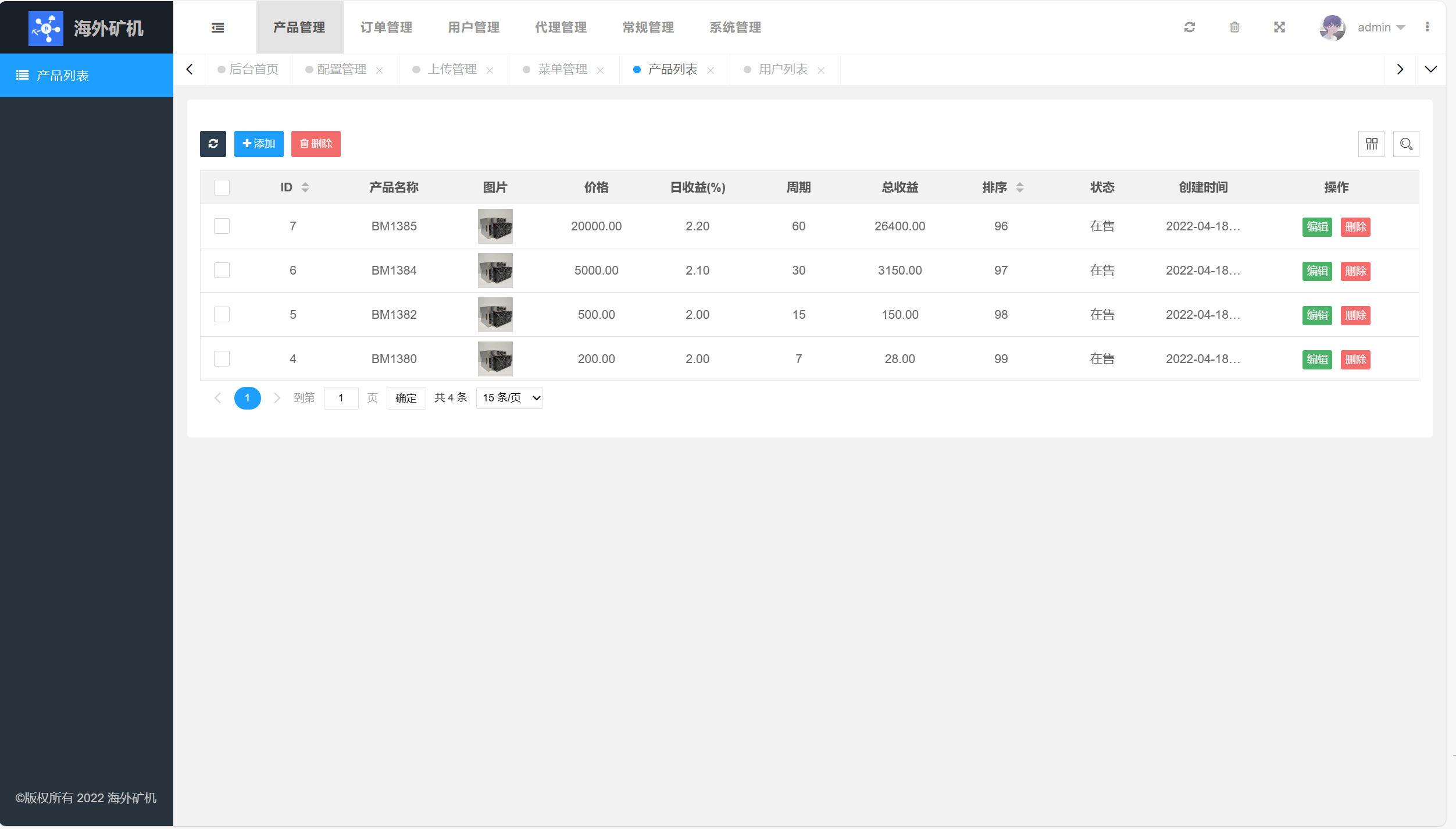Open the 用户列表 page tab

[783, 70]
